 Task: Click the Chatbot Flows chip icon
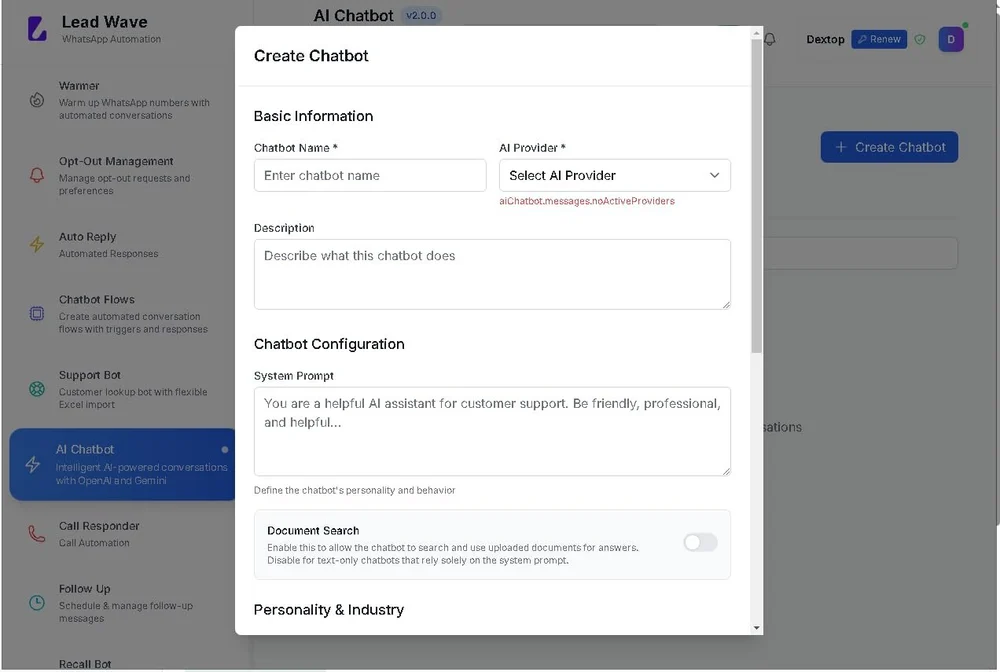(x=37, y=314)
